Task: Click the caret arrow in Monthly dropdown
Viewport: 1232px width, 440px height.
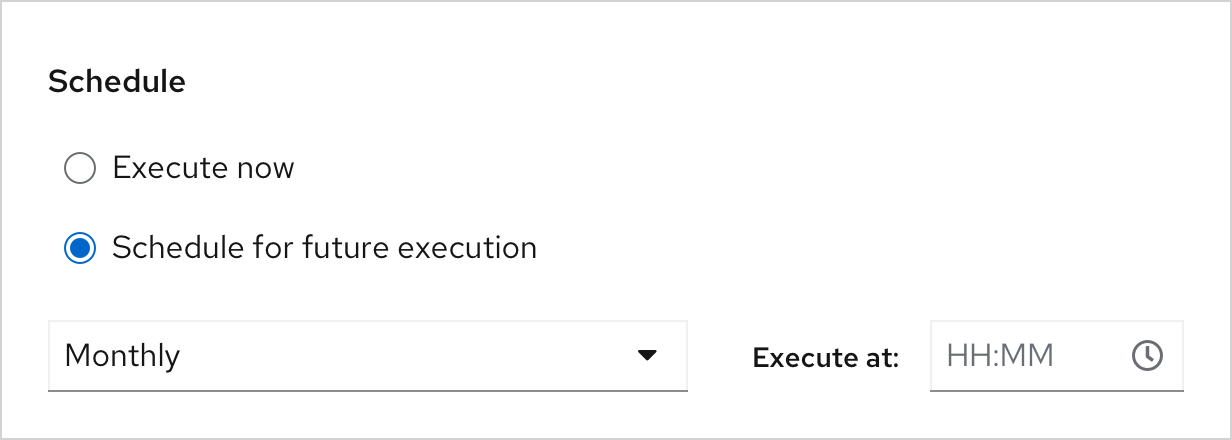Action: tap(647, 355)
